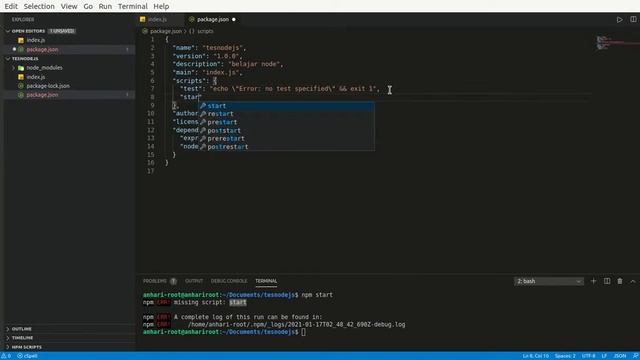640x360 pixels.
Task: Click package.json breadcrumb in editor
Action: (166, 31)
